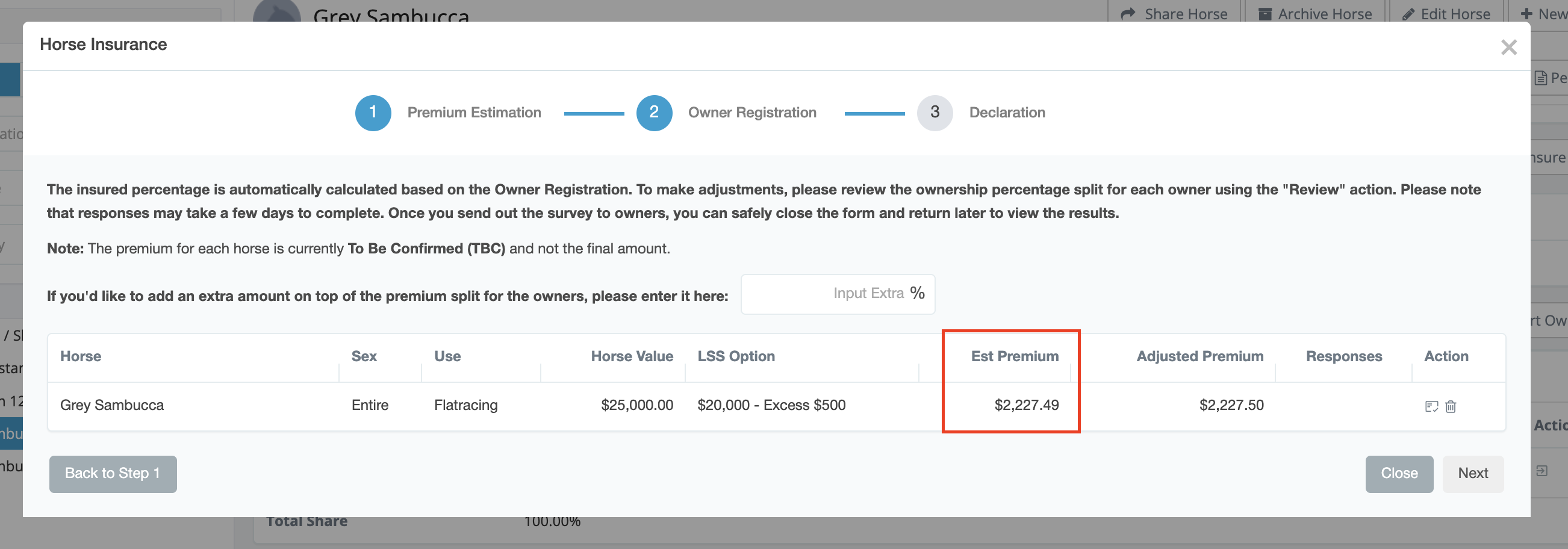Click the Review ownership icon for Grey Sambucca
The width and height of the screenshot is (1568, 549).
[x=1431, y=406]
